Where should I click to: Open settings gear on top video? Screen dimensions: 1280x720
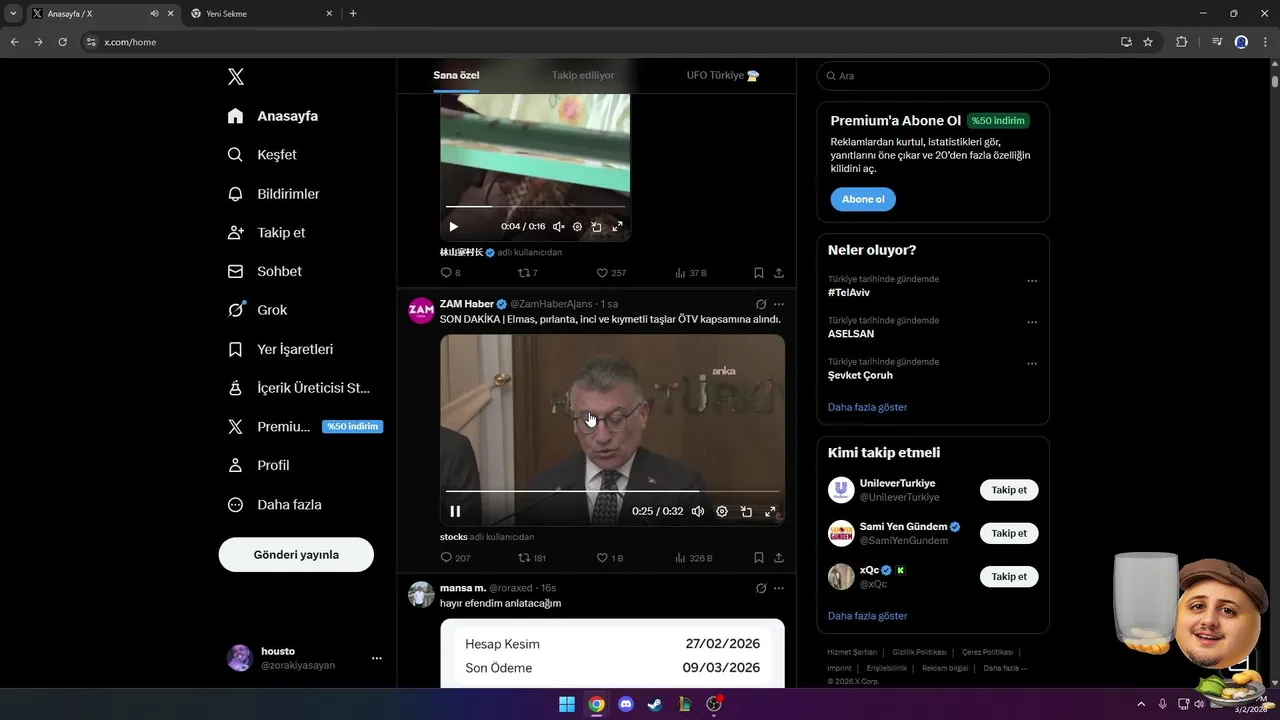point(577,227)
